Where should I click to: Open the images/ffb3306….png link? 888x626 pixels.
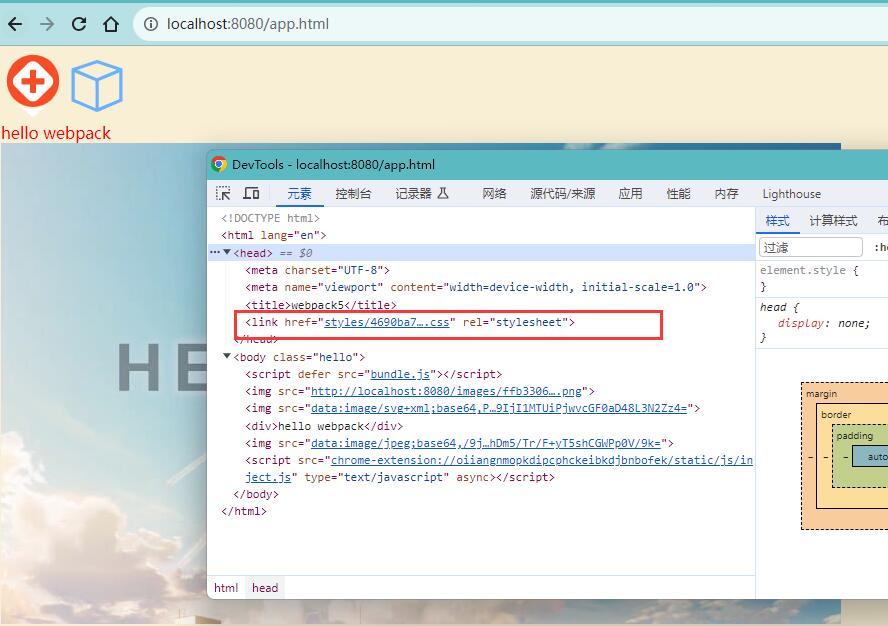tap(446, 391)
